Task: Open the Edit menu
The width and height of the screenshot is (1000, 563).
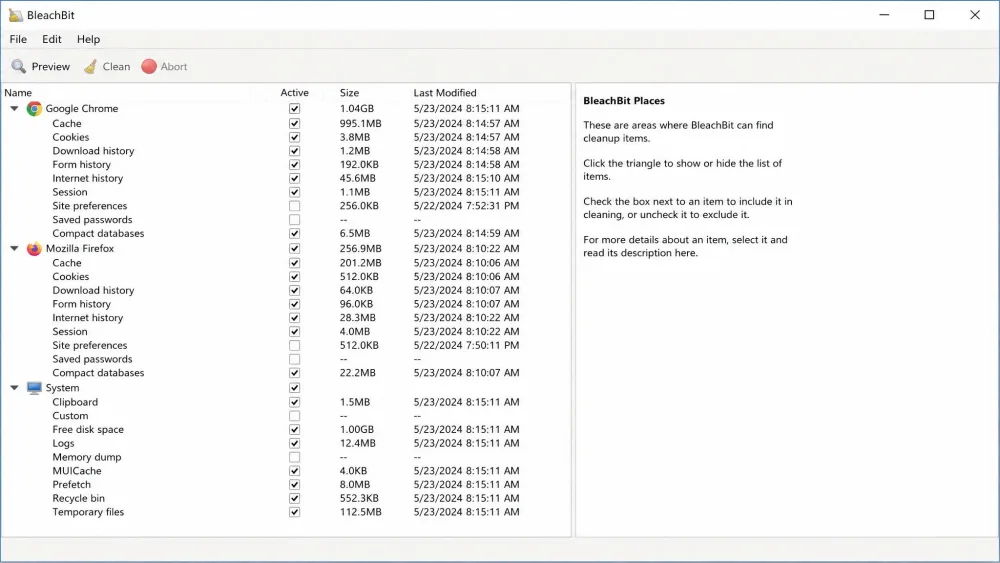Action: 52,39
